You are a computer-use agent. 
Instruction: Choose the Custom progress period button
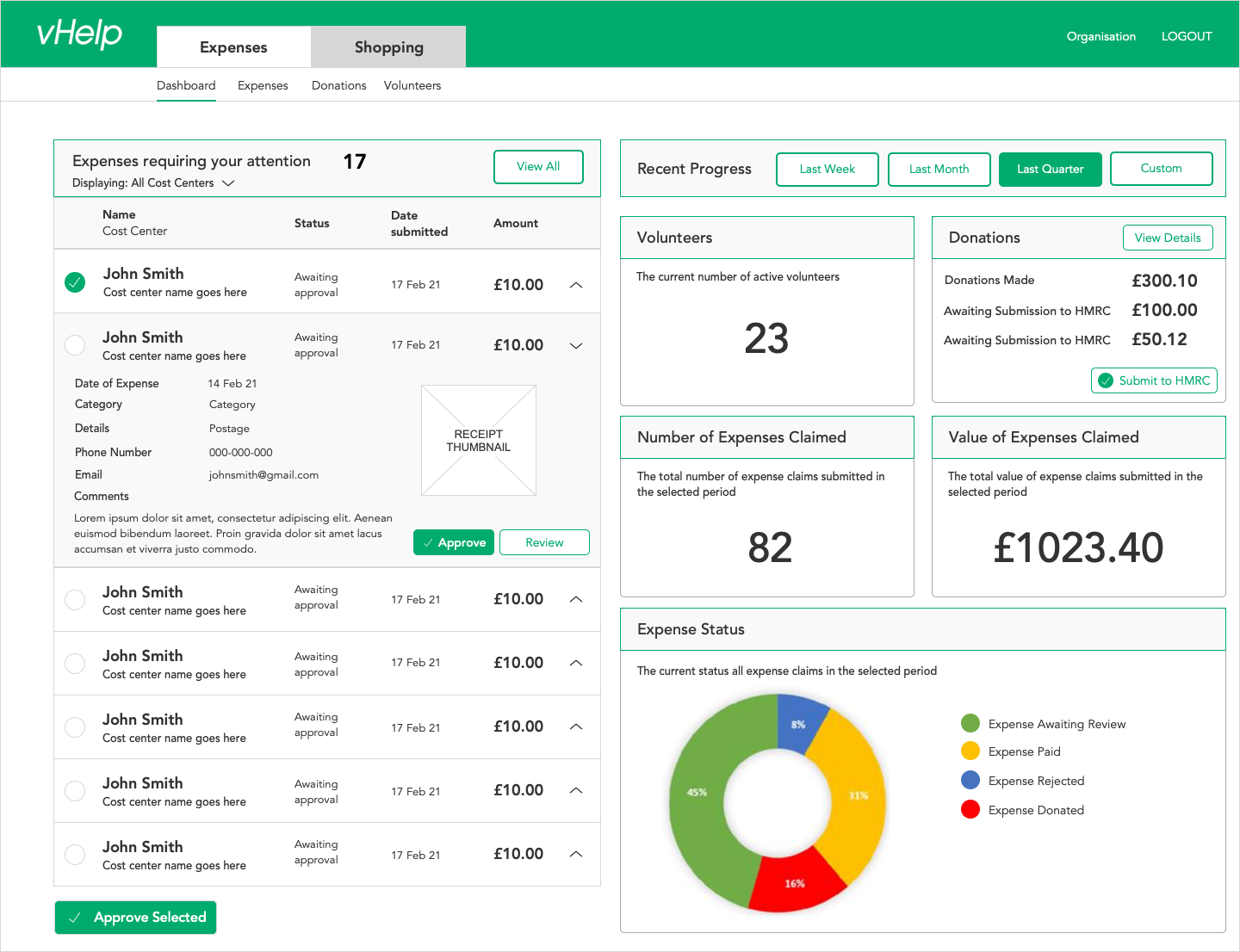1162,169
